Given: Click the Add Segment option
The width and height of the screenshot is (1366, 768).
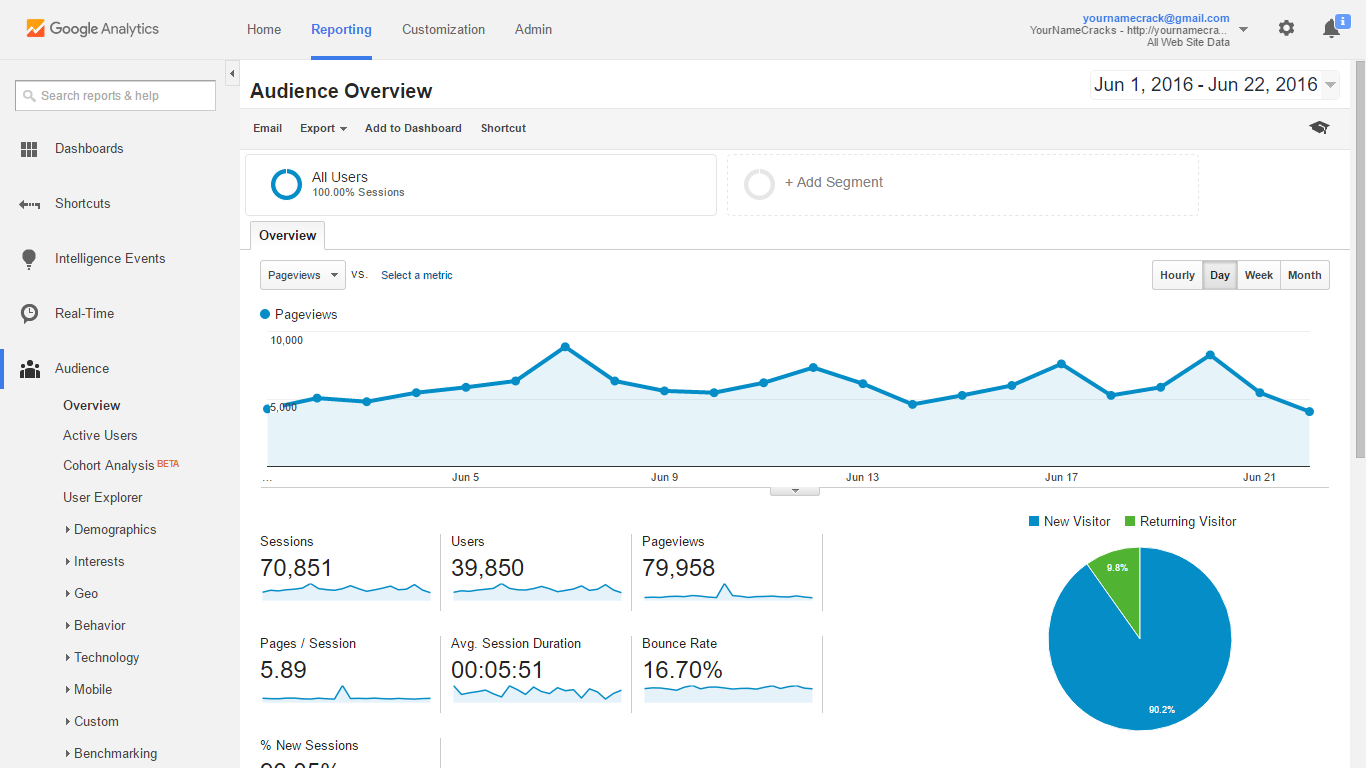Looking at the screenshot, I should (834, 182).
